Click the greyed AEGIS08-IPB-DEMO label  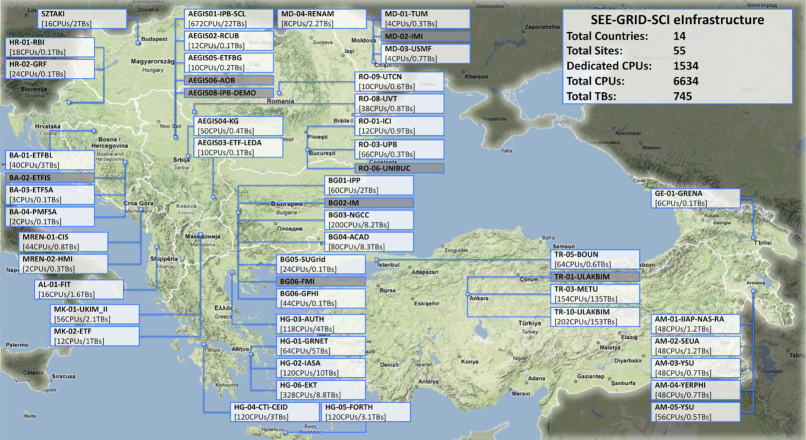click(229, 93)
